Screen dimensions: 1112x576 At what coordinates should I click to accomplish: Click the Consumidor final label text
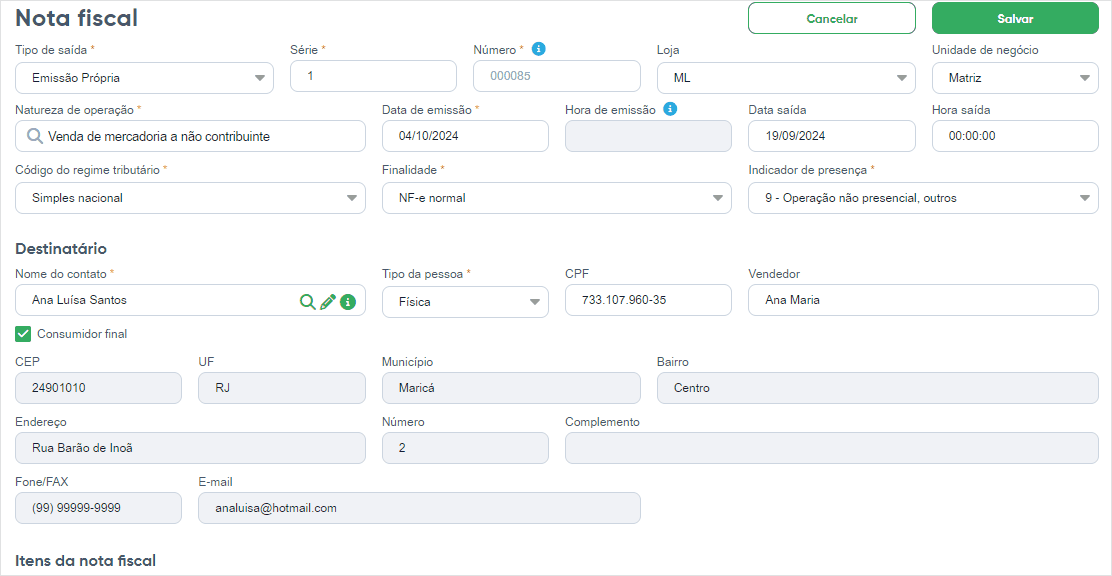82,333
